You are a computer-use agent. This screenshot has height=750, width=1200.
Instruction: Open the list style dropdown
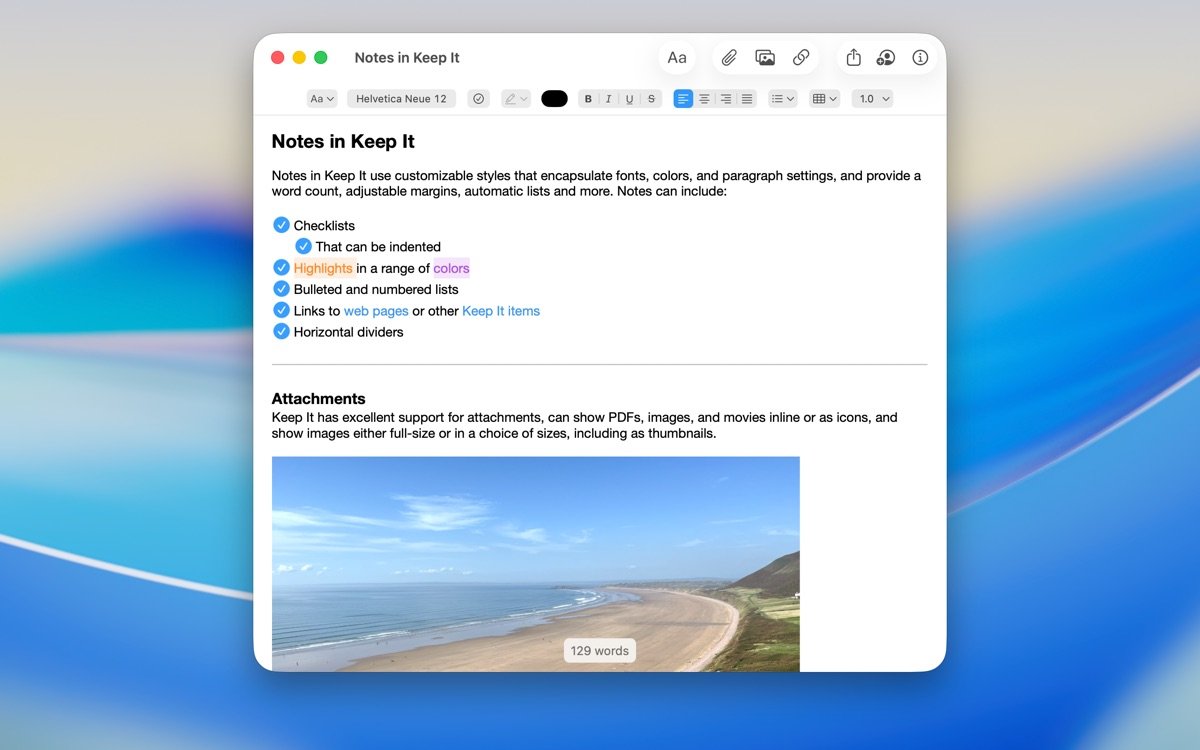click(x=782, y=98)
